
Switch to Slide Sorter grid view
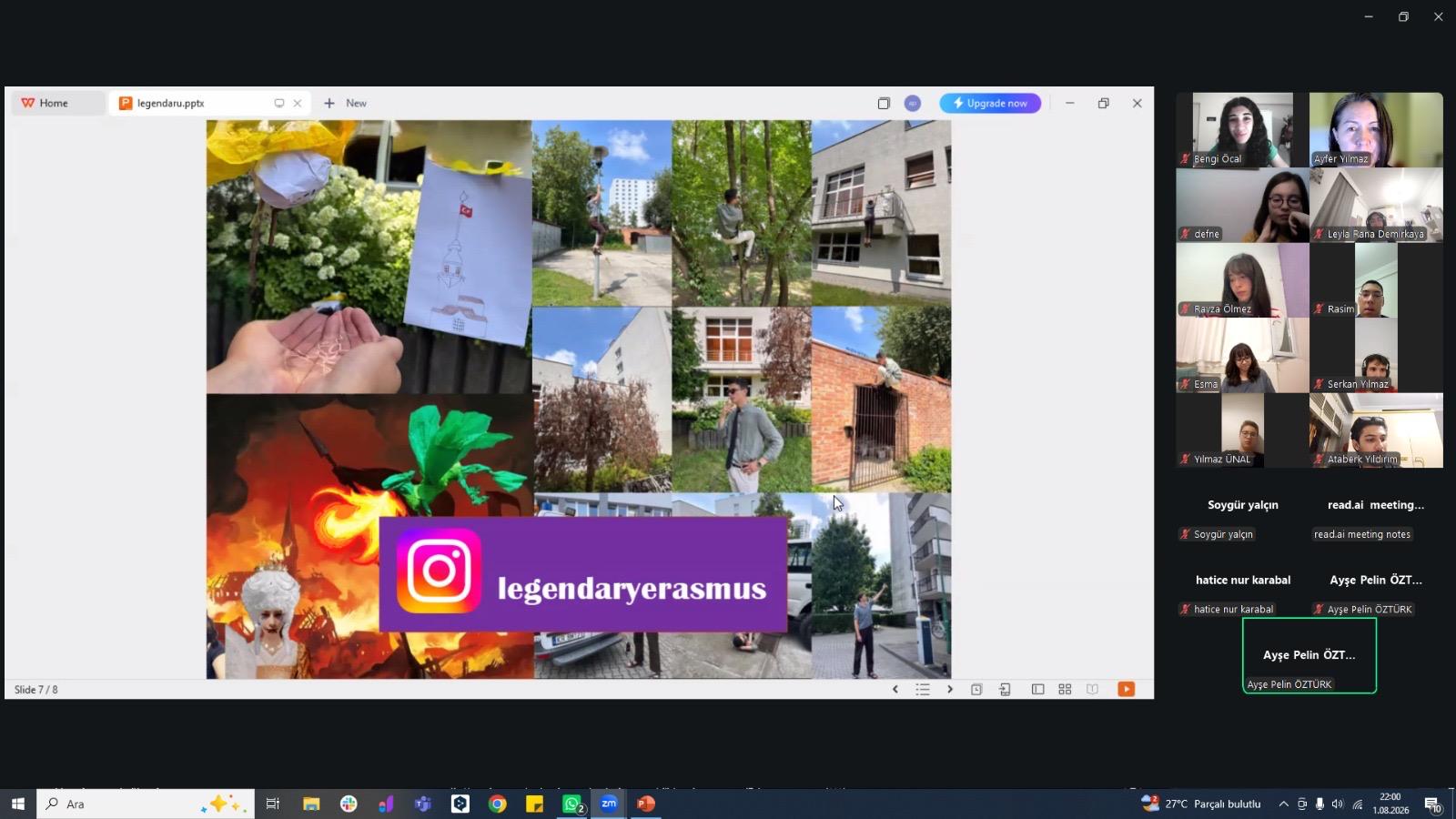1065,689
